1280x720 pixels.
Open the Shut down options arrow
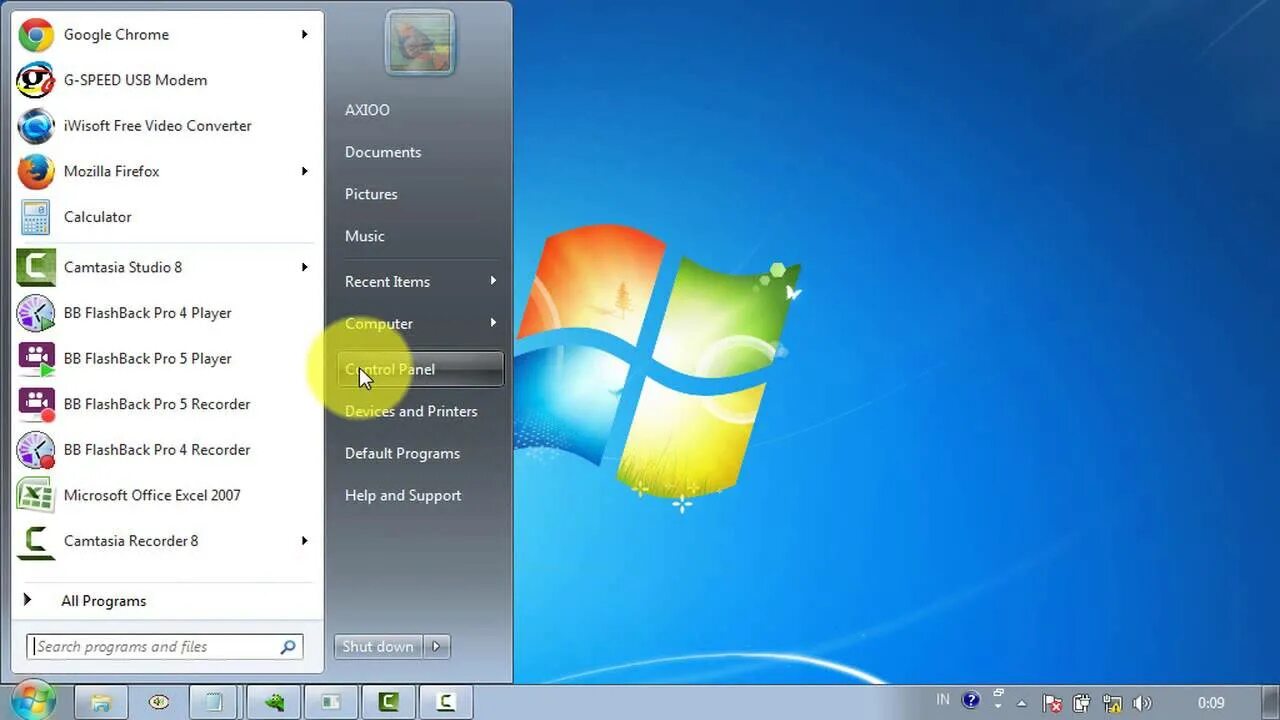coord(436,646)
